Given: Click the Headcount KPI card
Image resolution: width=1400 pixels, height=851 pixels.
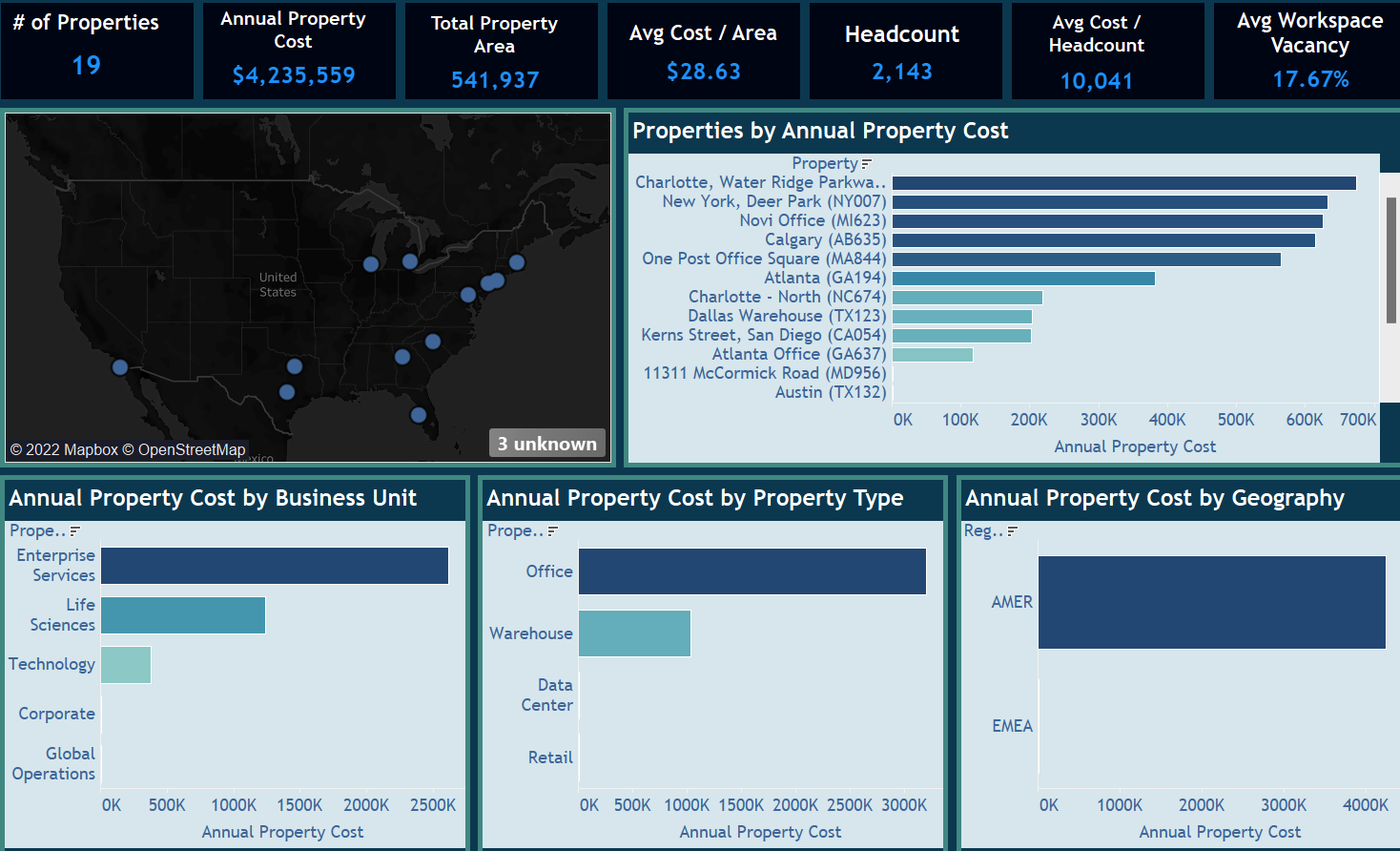Looking at the screenshot, I should tap(902, 52).
